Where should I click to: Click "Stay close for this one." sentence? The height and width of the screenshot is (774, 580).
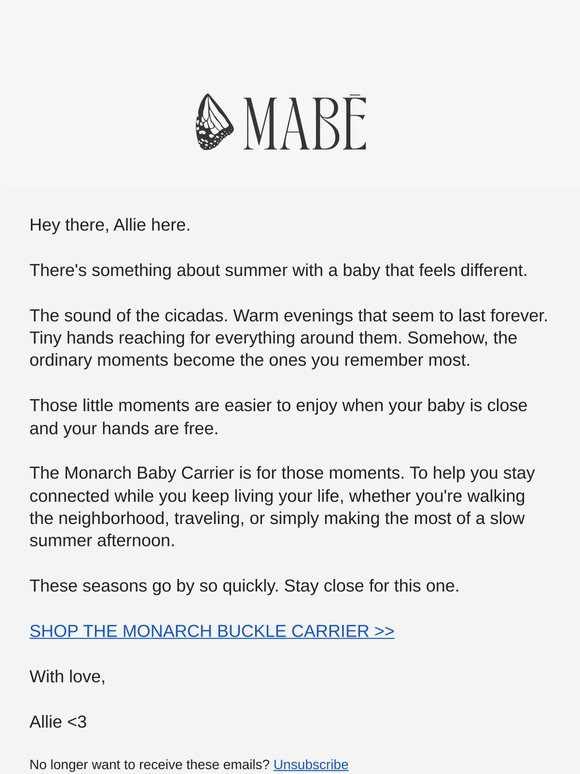(x=372, y=586)
